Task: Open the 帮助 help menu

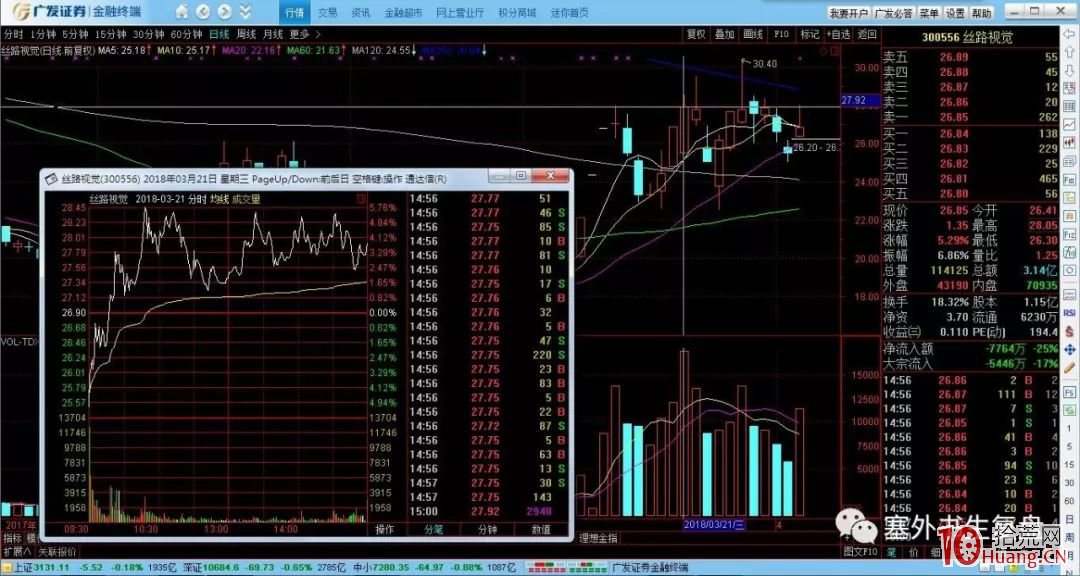Action: 981,13
